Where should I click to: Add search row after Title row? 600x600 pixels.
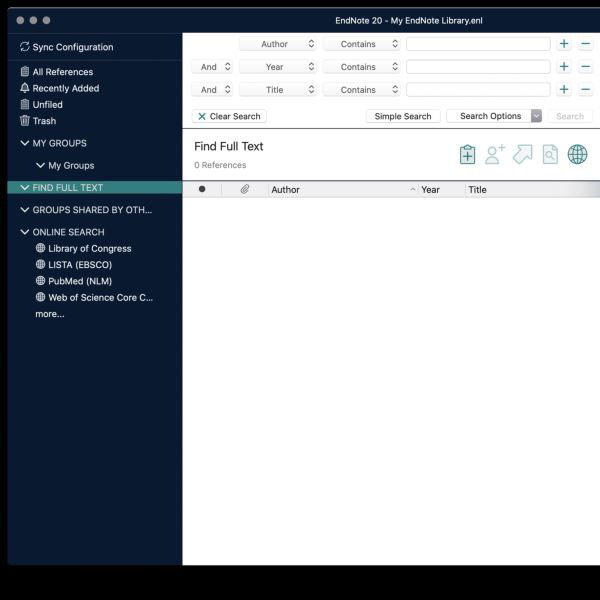(564, 90)
